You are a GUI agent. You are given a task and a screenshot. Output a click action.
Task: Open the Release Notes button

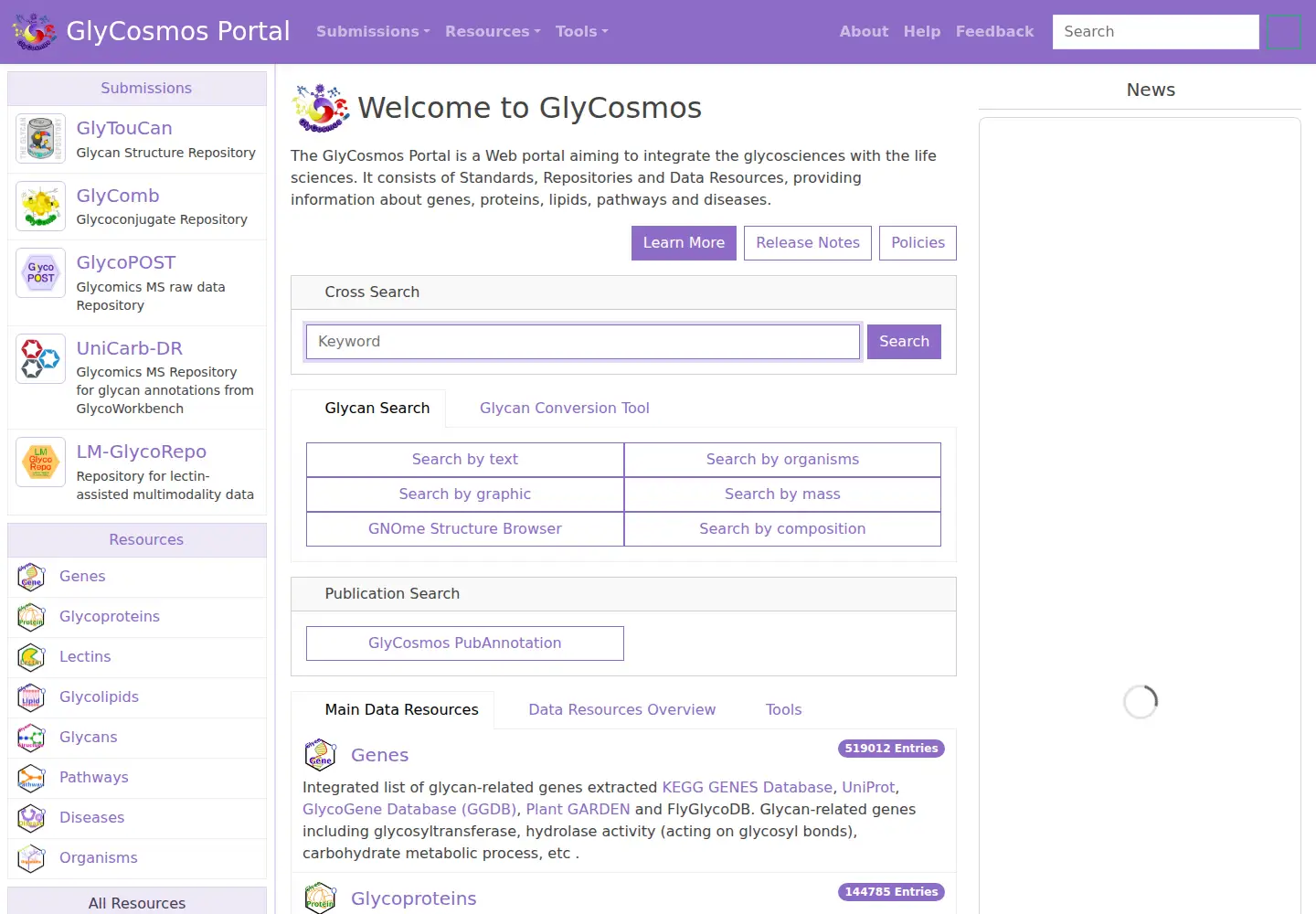(808, 243)
